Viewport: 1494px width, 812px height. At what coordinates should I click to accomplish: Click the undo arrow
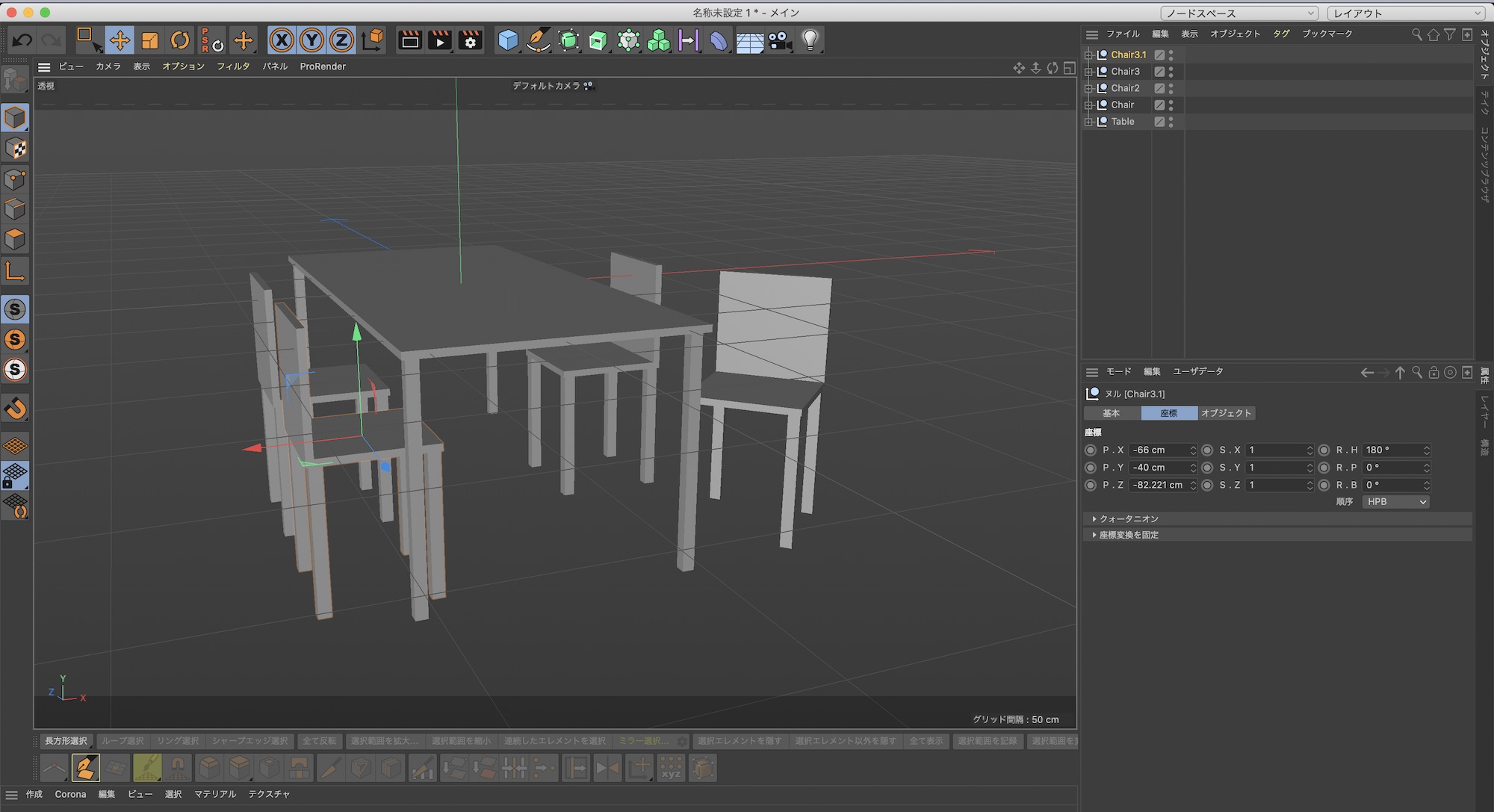pyautogui.click(x=22, y=40)
